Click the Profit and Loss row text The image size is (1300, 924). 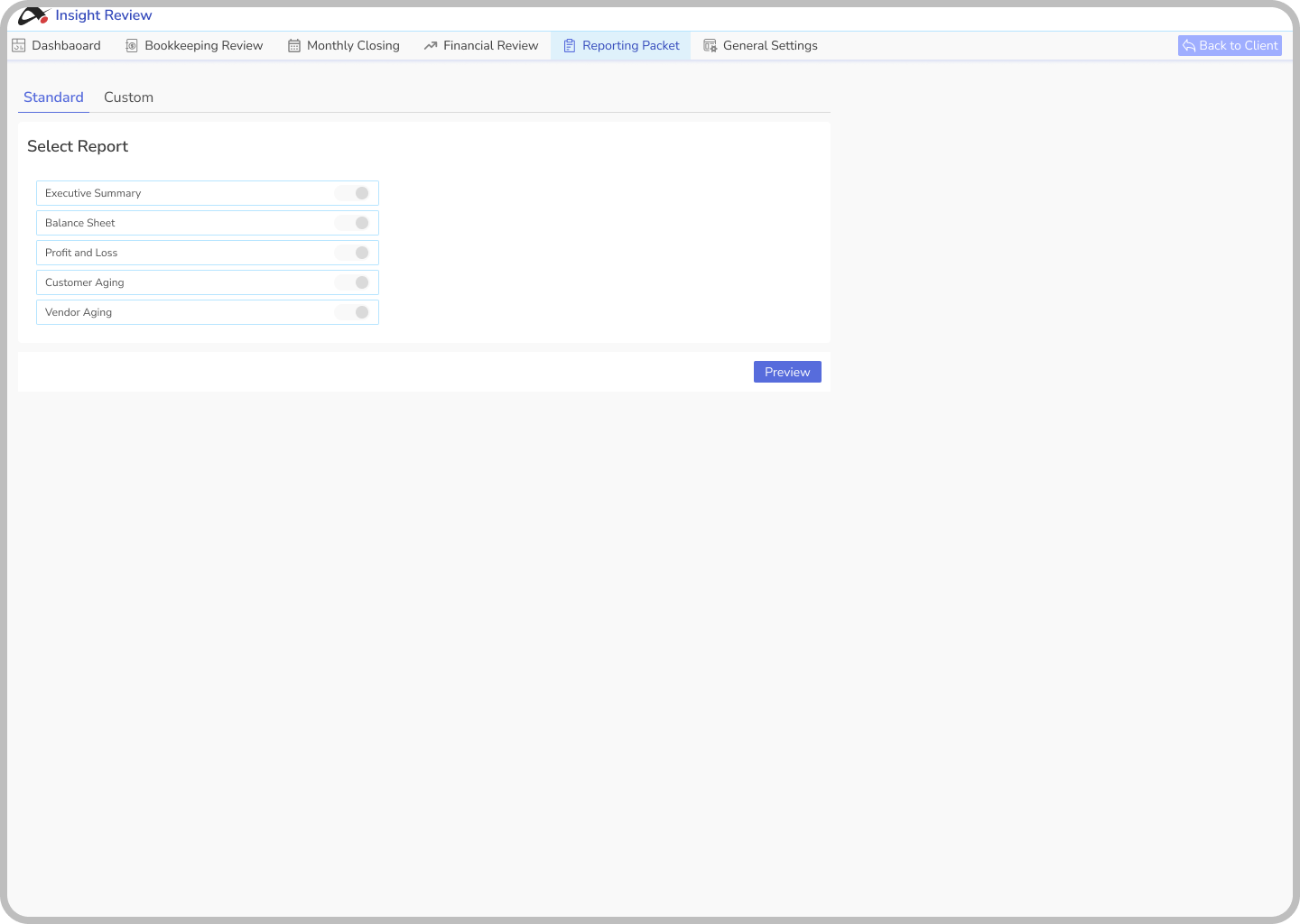coord(81,253)
